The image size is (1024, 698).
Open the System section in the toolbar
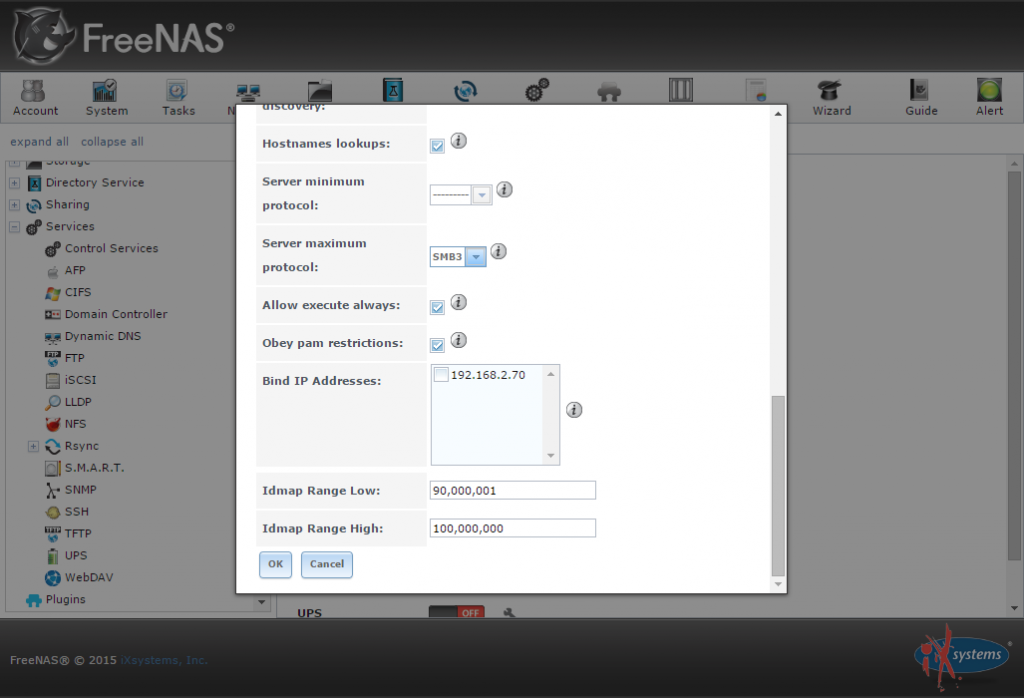(x=106, y=97)
